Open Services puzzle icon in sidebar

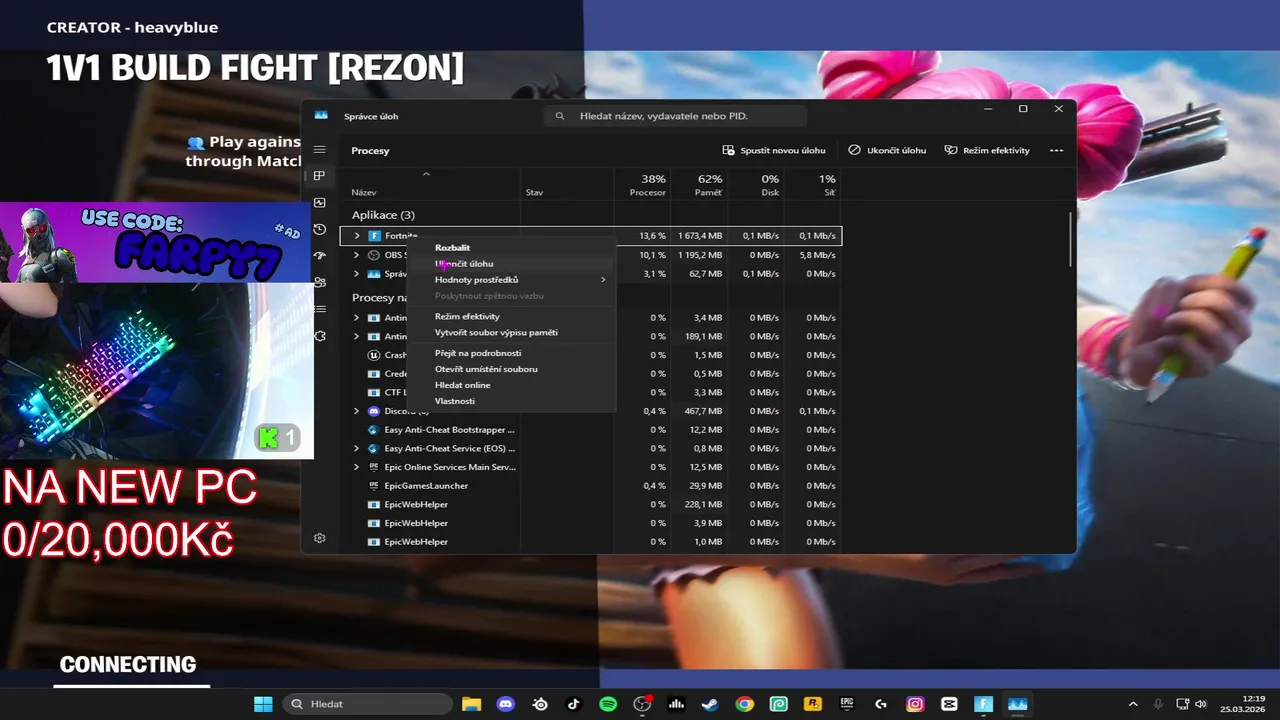[319, 336]
